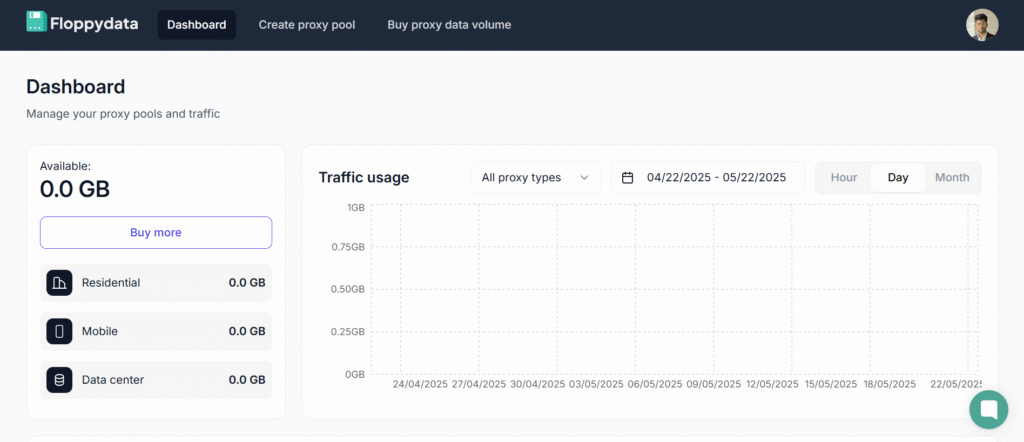Expand the All proxy types chevron
This screenshot has width=1024, height=442.
[584, 178]
